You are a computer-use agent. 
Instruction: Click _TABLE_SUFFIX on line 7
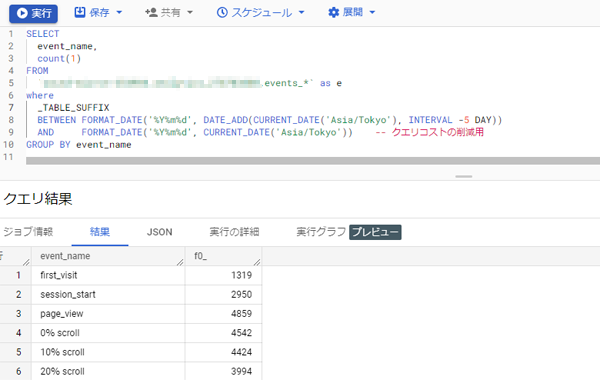tap(73, 108)
